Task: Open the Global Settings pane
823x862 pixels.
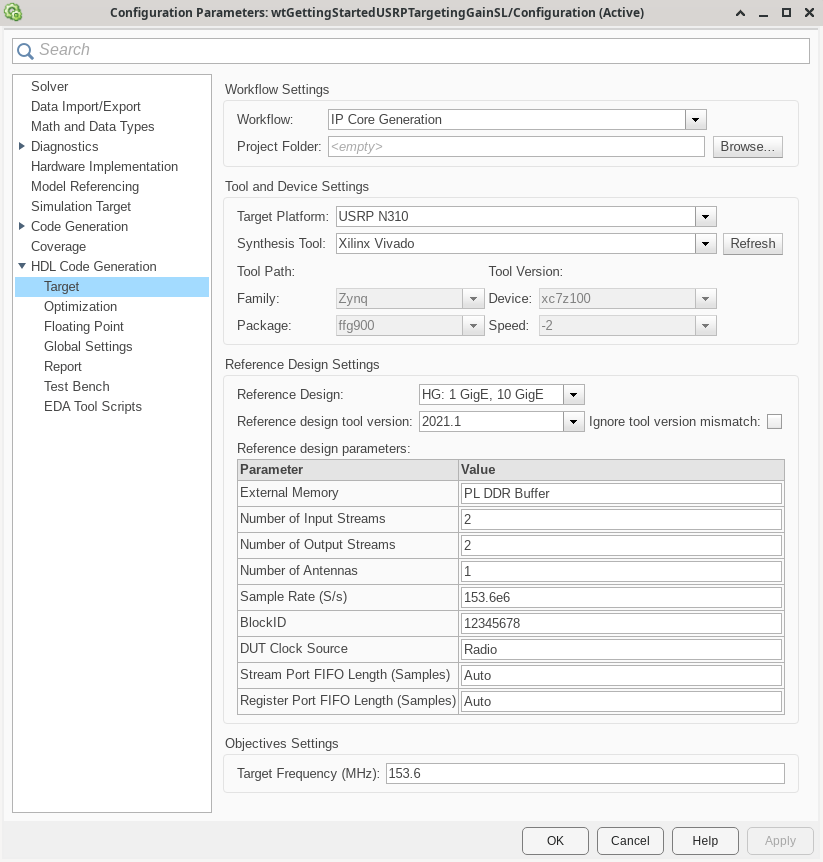Action: [88, 346]
